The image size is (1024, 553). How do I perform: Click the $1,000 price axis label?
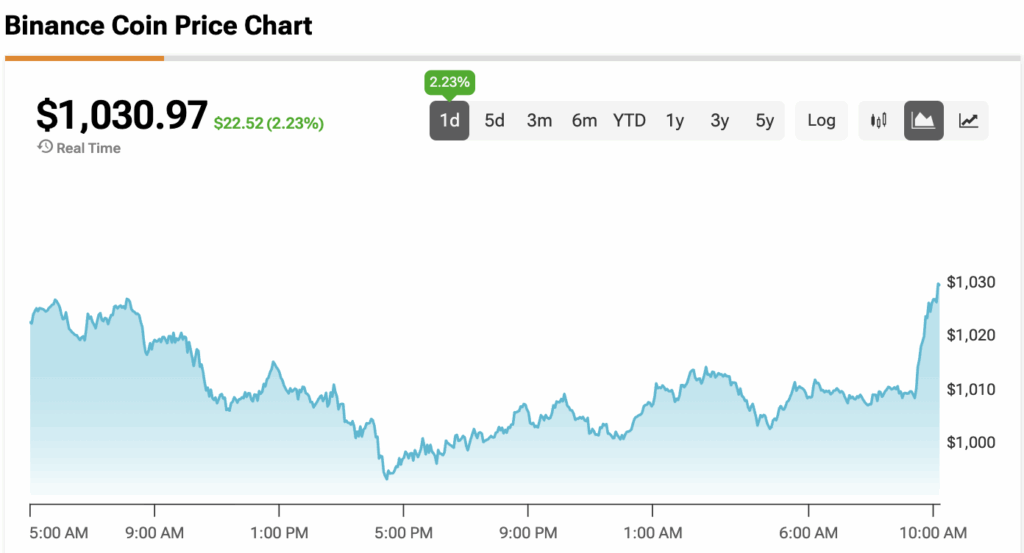[969, 442]
